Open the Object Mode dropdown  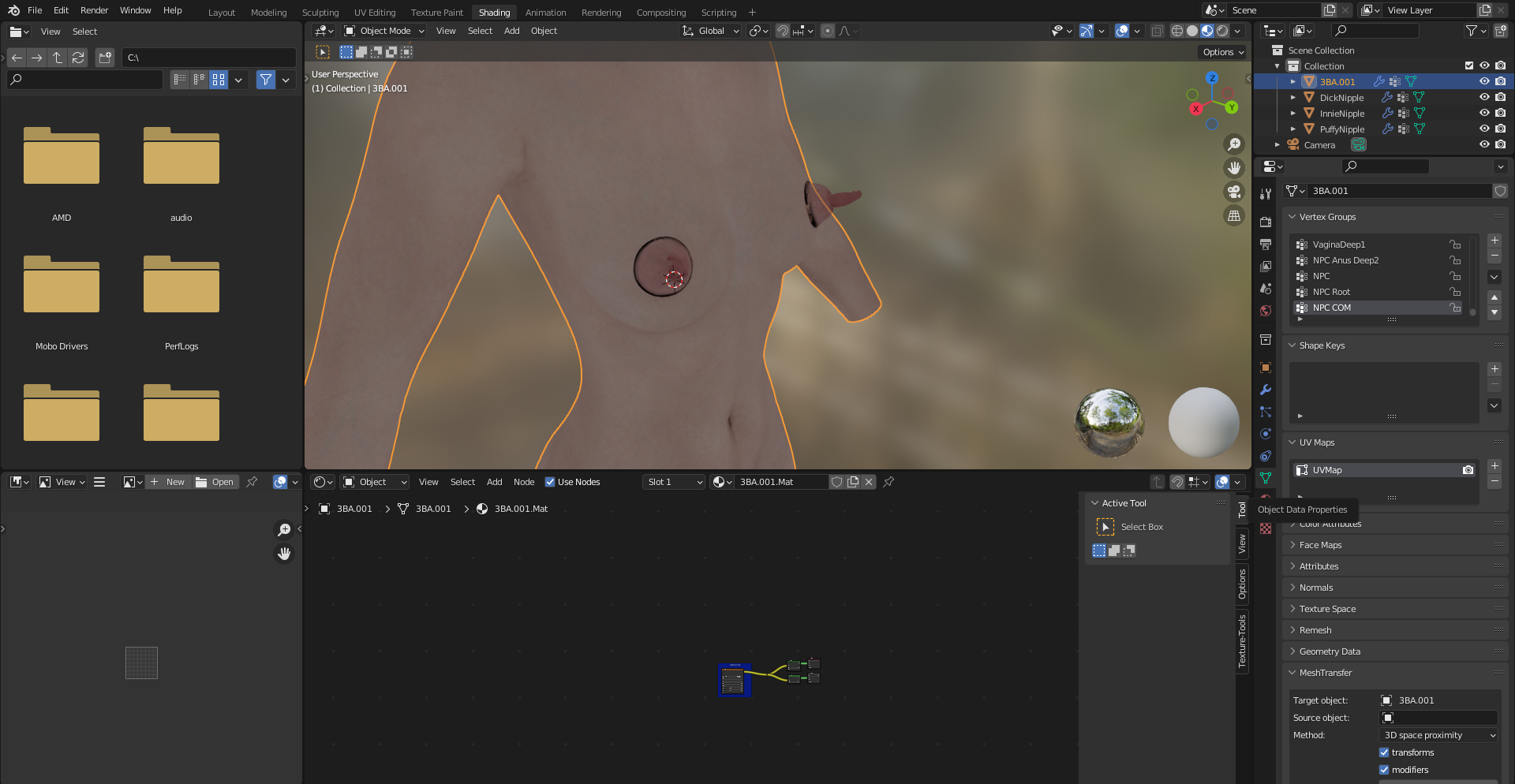[x=384, y=31]
